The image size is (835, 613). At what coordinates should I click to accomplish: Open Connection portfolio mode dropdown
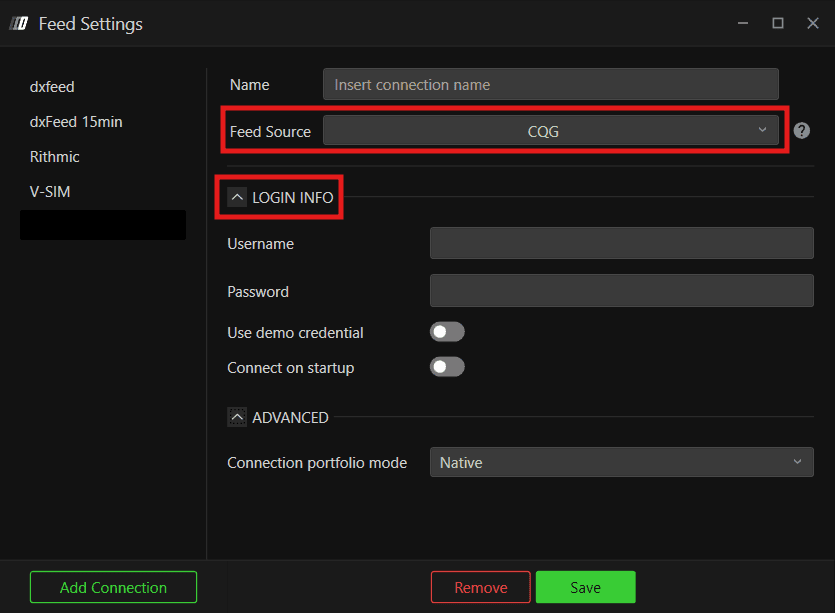coord(621,462)
